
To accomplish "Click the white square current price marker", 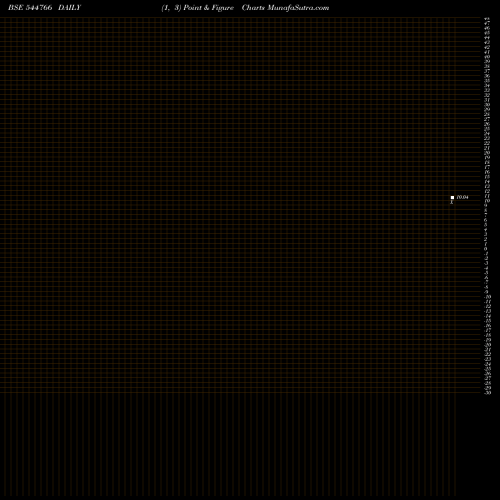I will [x=452, y=197].
